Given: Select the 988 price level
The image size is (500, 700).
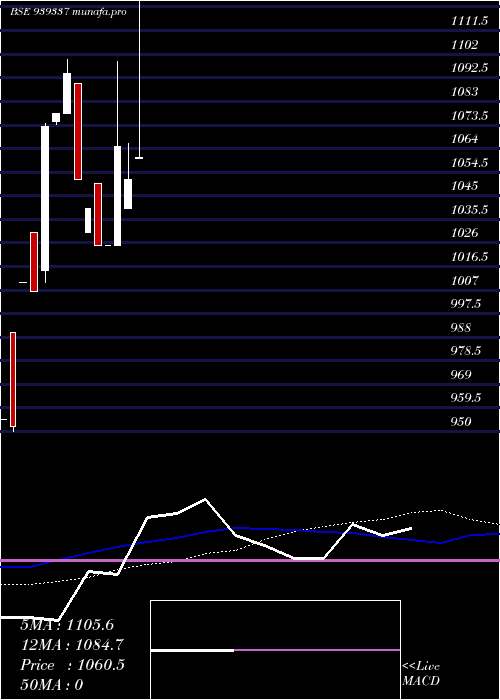Looking at the screenshot, I should [461, 327].
